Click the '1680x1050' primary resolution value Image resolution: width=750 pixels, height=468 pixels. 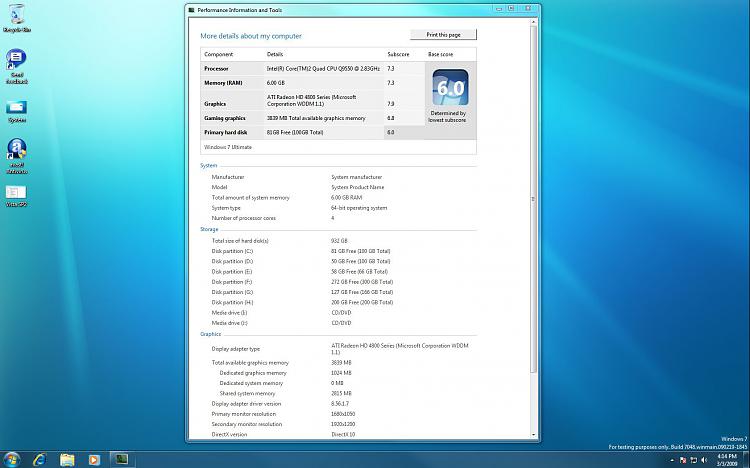343,414
